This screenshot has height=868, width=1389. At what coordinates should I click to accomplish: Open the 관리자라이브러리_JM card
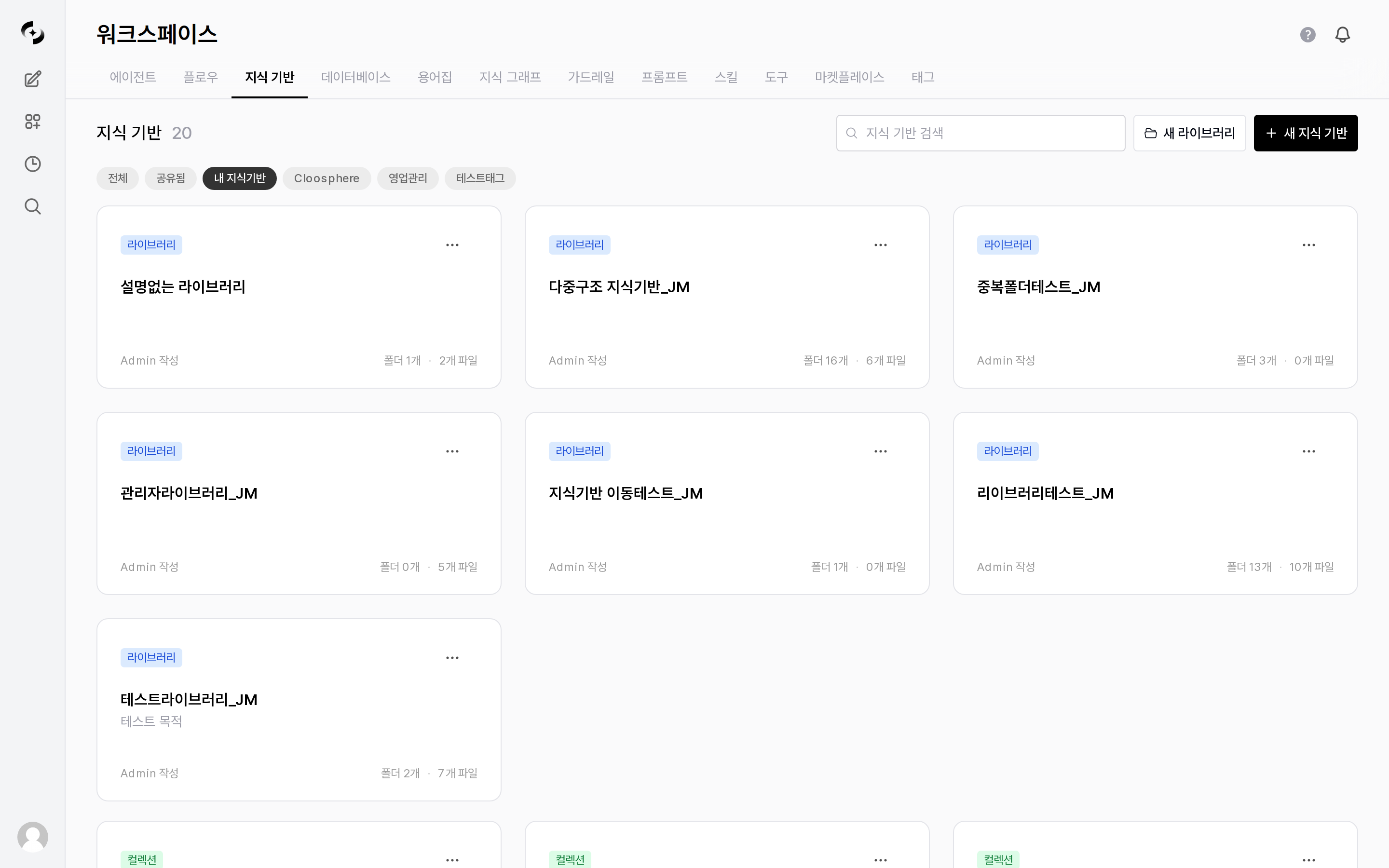pos(299,503)
